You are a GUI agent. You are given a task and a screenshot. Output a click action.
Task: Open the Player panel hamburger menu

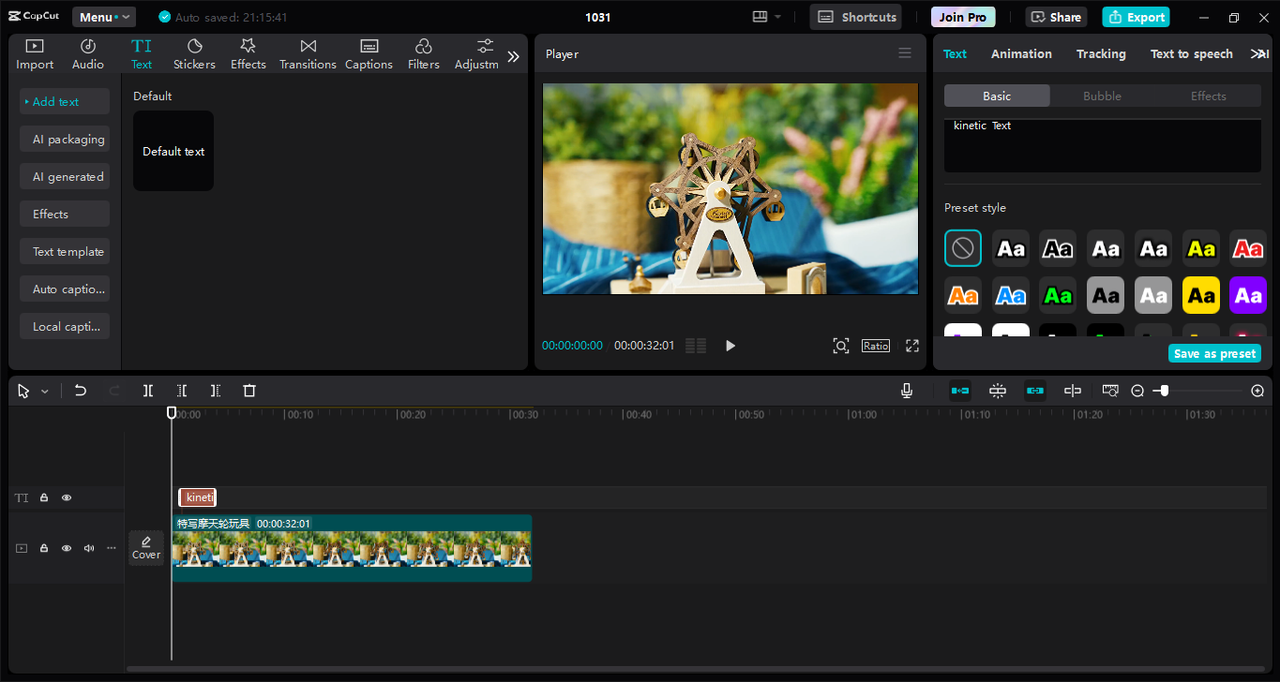pyautogui.click(x=905, y=54)
